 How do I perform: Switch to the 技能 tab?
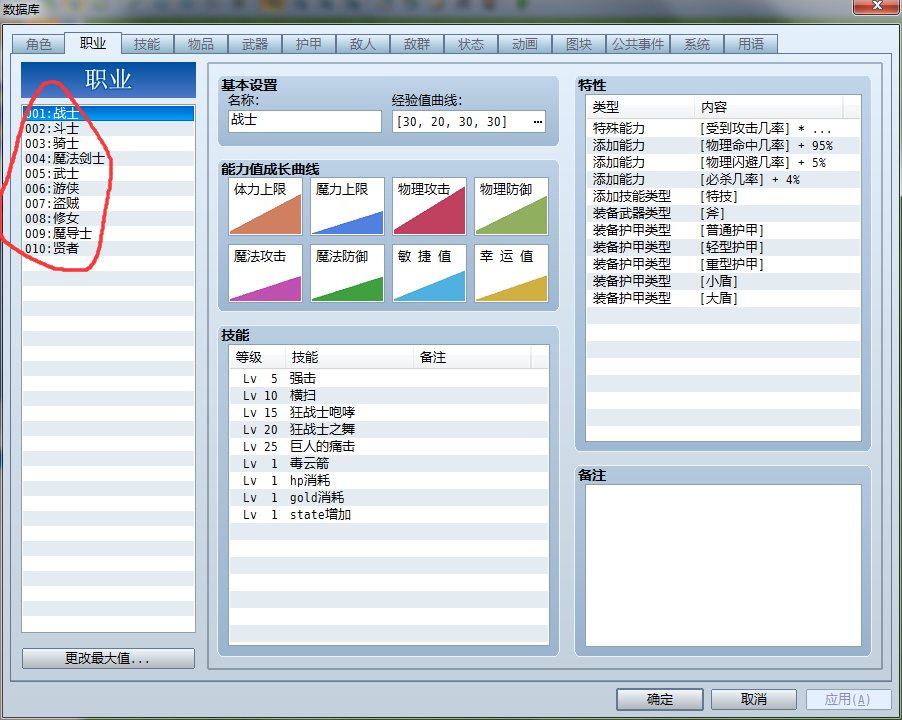pyautogui.click(x=147, y=44)
